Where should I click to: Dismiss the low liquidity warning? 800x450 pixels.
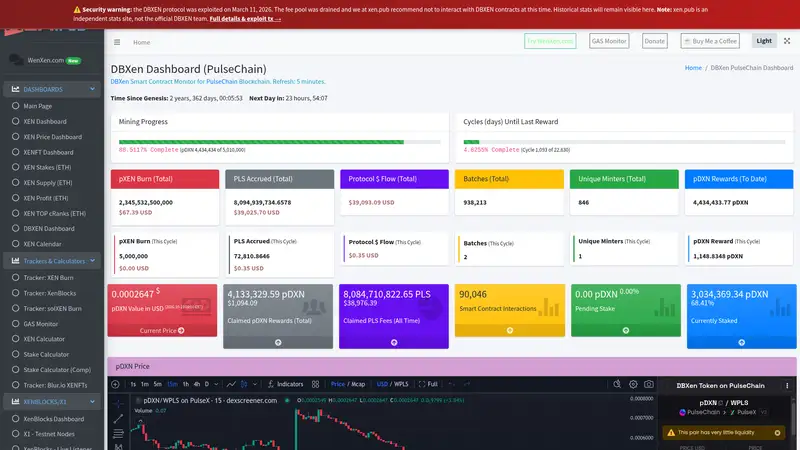point(777,433)
